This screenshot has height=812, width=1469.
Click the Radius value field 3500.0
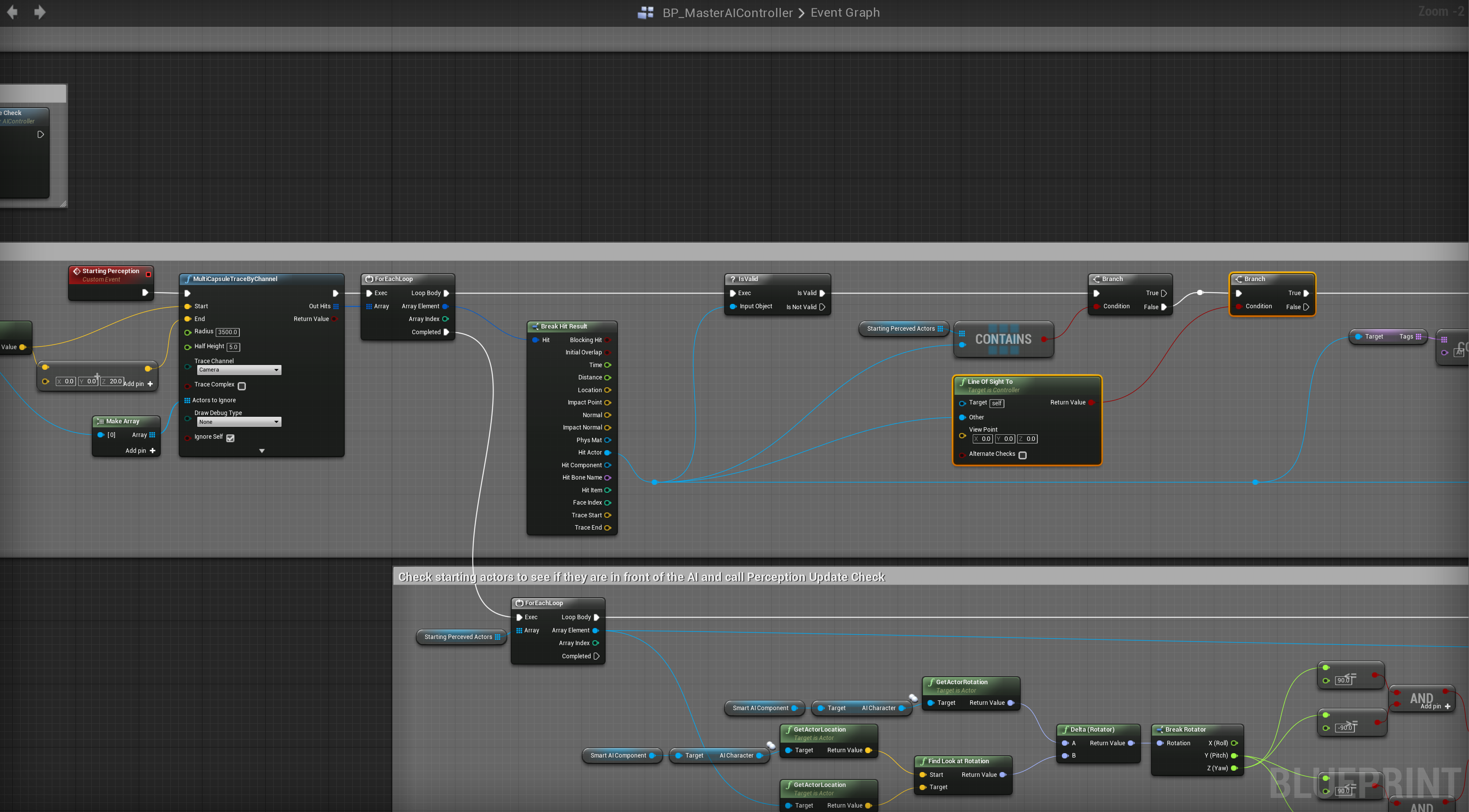[227, 332]
